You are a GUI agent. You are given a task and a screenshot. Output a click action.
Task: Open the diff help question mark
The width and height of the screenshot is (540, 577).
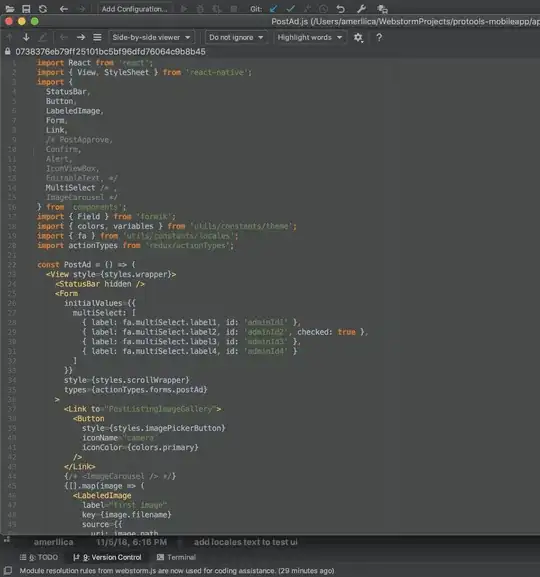click(379, 38)
